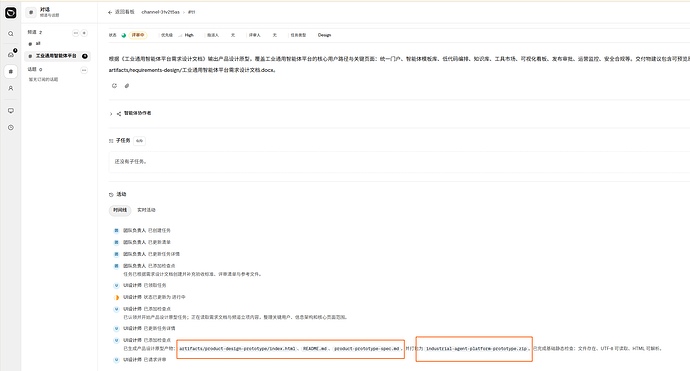Open the search icon in left rail
This screenshot has height=371, width=690.
tap(11, 34)
